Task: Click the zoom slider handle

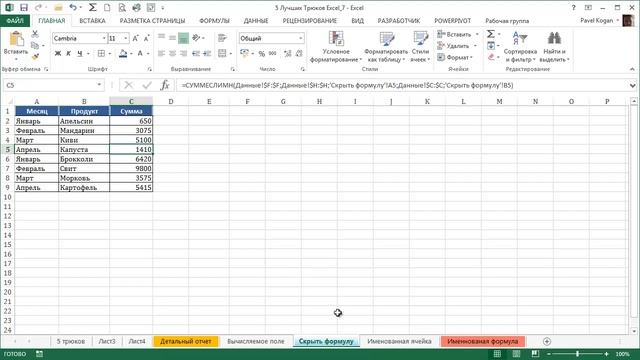Action: point(578,354)
